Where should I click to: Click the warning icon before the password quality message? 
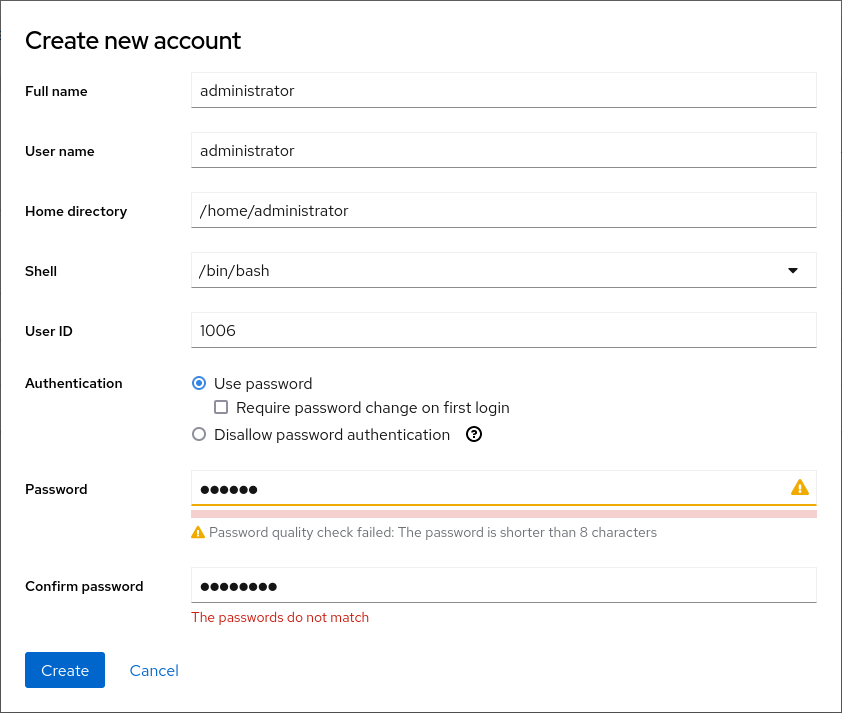[x=198, y=533]
